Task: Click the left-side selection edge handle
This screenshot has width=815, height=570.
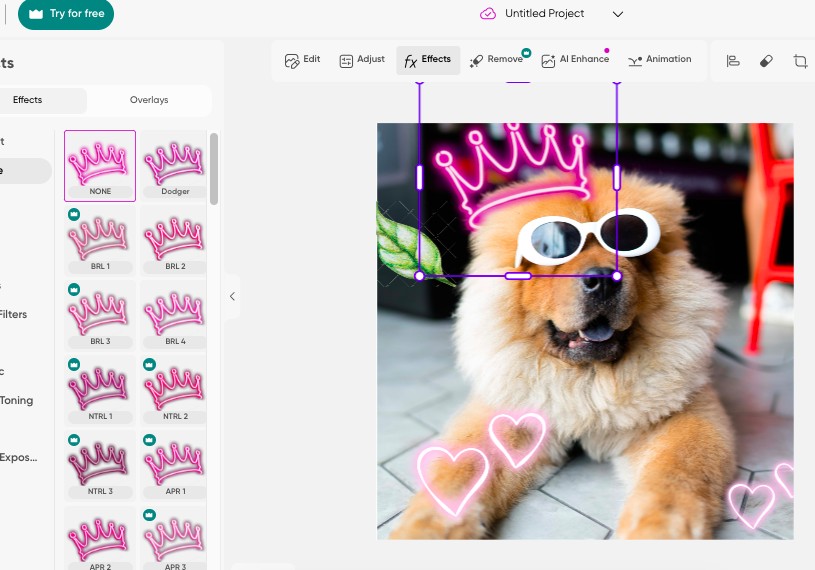Action: pyautogui.click(x=419, y=177)
